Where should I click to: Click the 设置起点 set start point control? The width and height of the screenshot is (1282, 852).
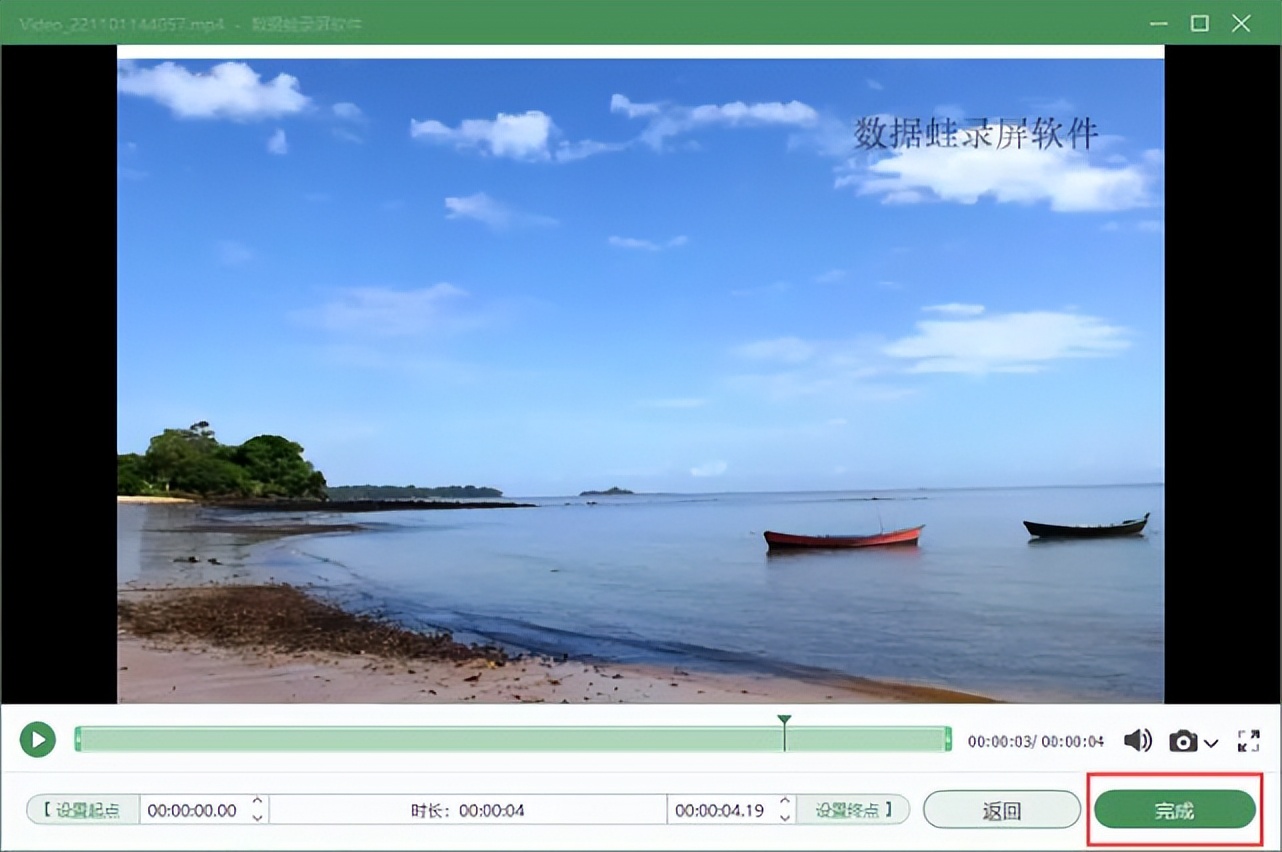pyautogui.click(x=81, y=810)
